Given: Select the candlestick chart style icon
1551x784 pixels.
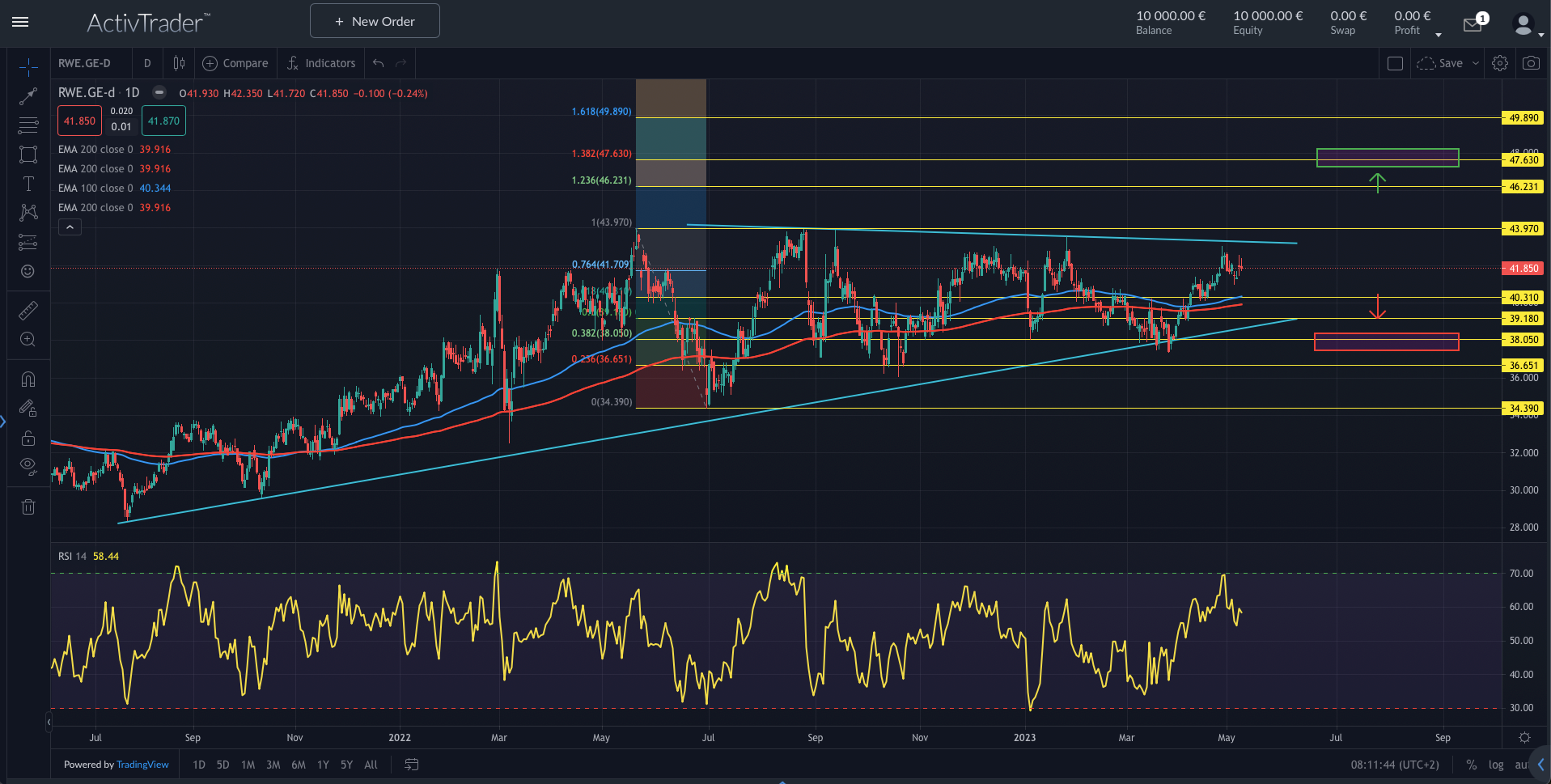Looking at the screenshot, I should (179, 63).
